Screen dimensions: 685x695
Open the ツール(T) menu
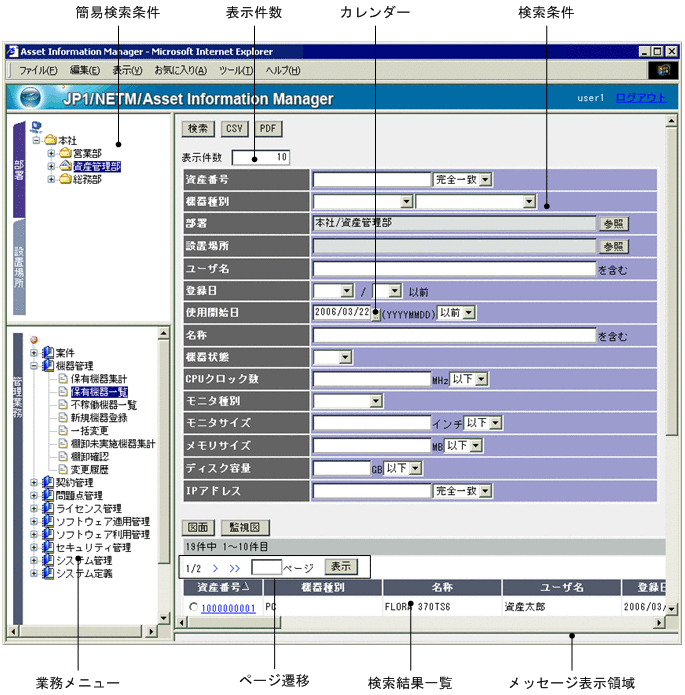pyautogui.click(x=236, y=70)
